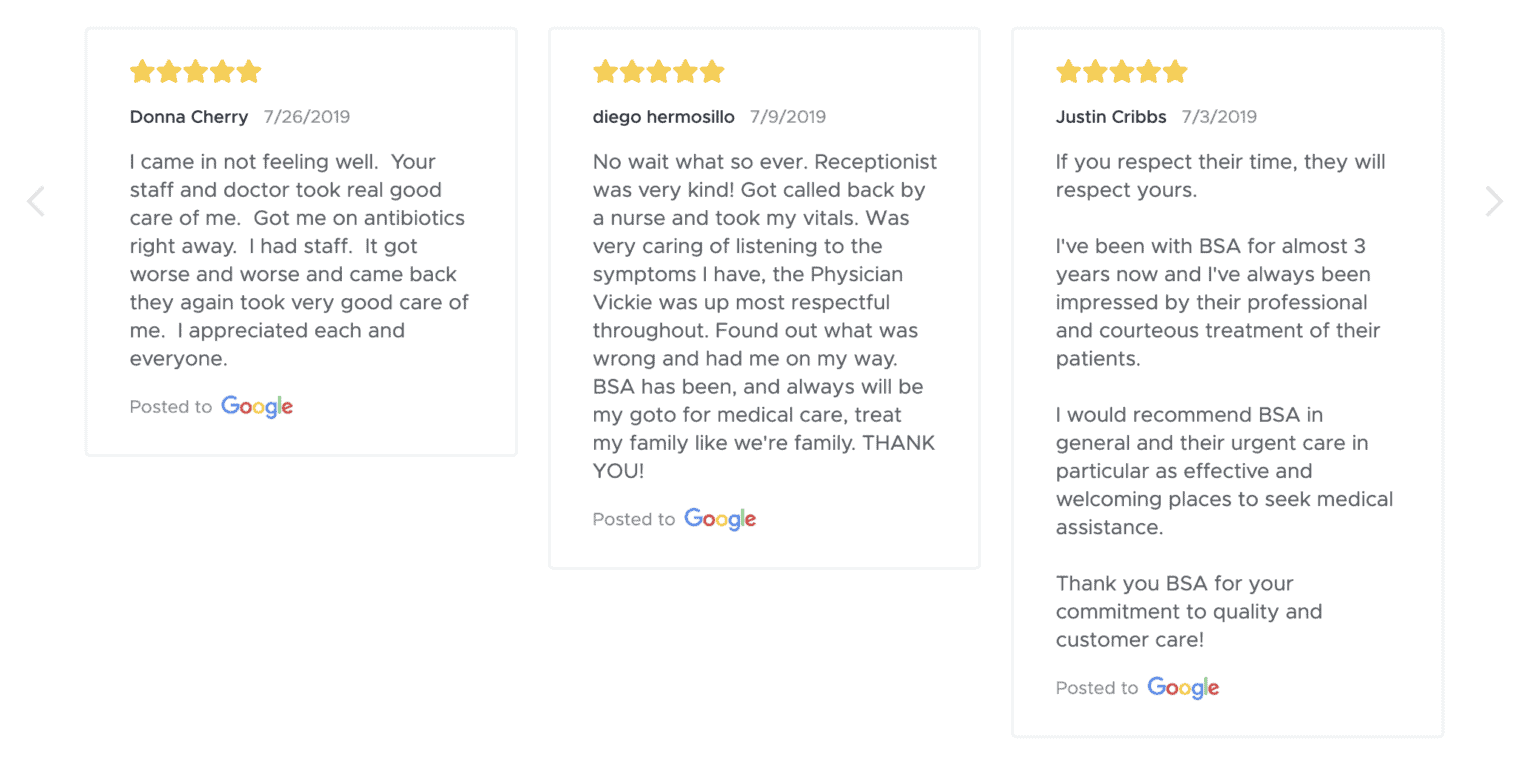The height and width of the screenshot is (765, 1536).
Task: Select the date 7/26/2019 on Donna Cherry's review
Action: [307, 116]
